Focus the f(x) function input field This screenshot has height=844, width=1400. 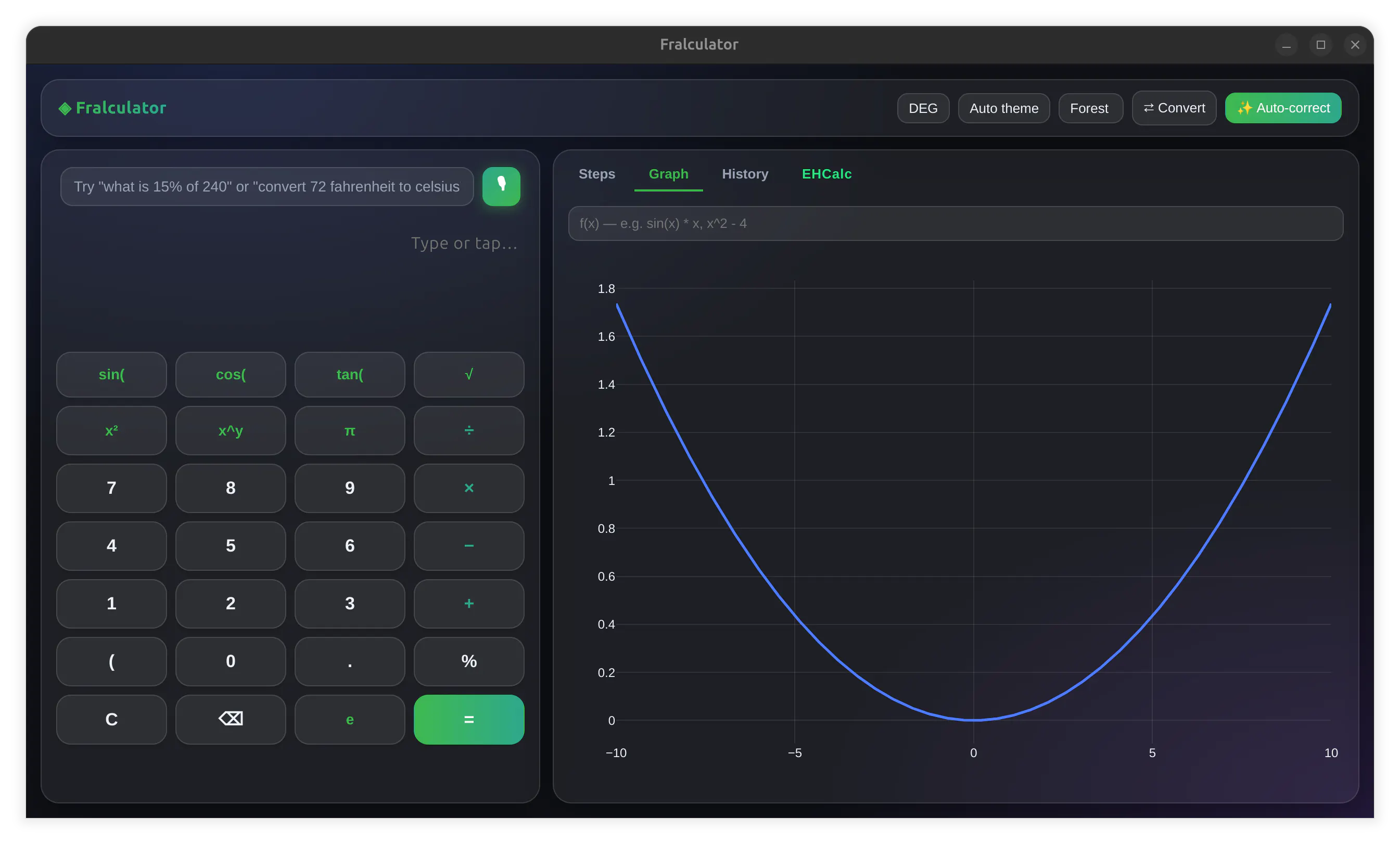[956, 223]
